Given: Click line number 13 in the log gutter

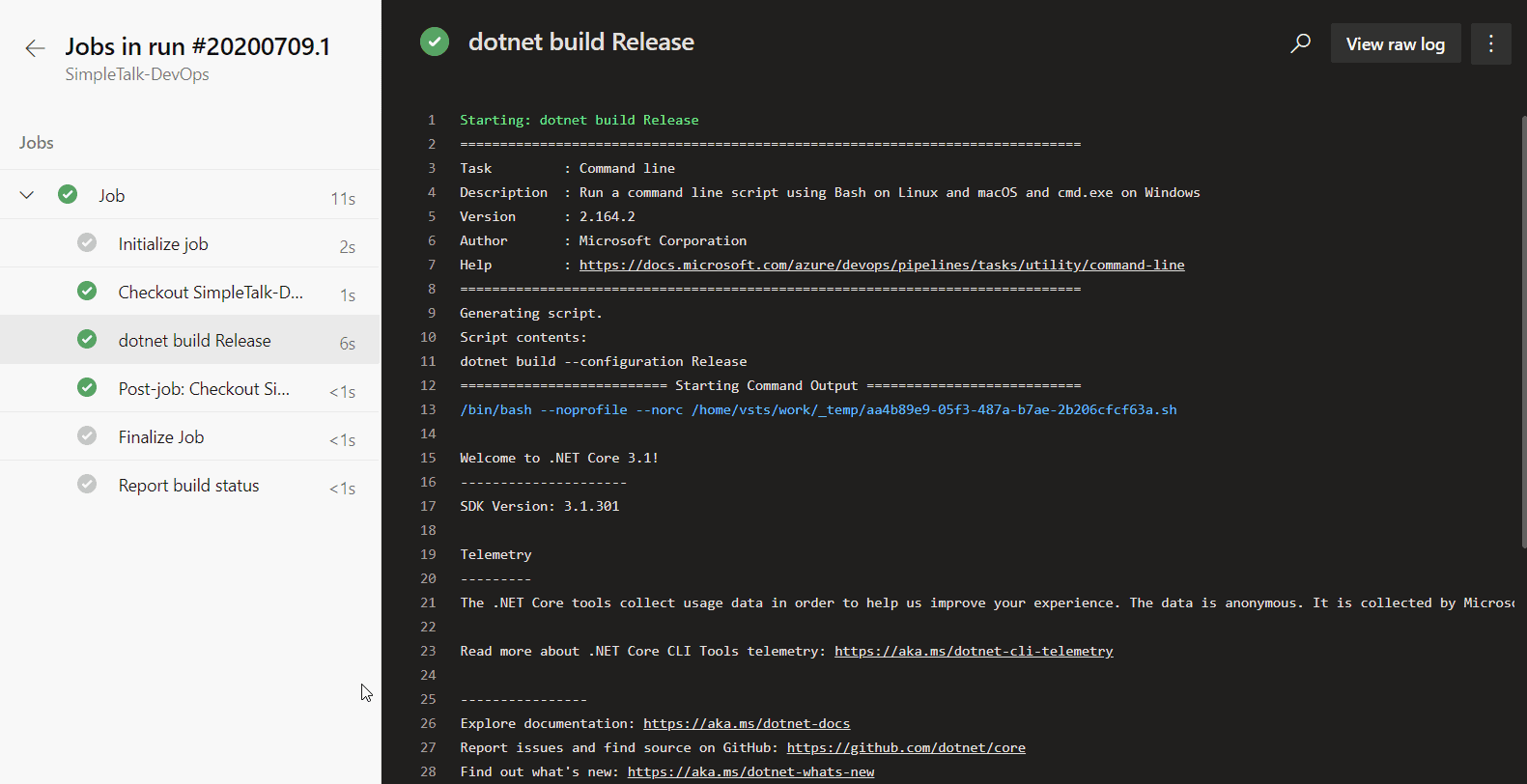Looking at the screenshot, I should coord(428,409).
